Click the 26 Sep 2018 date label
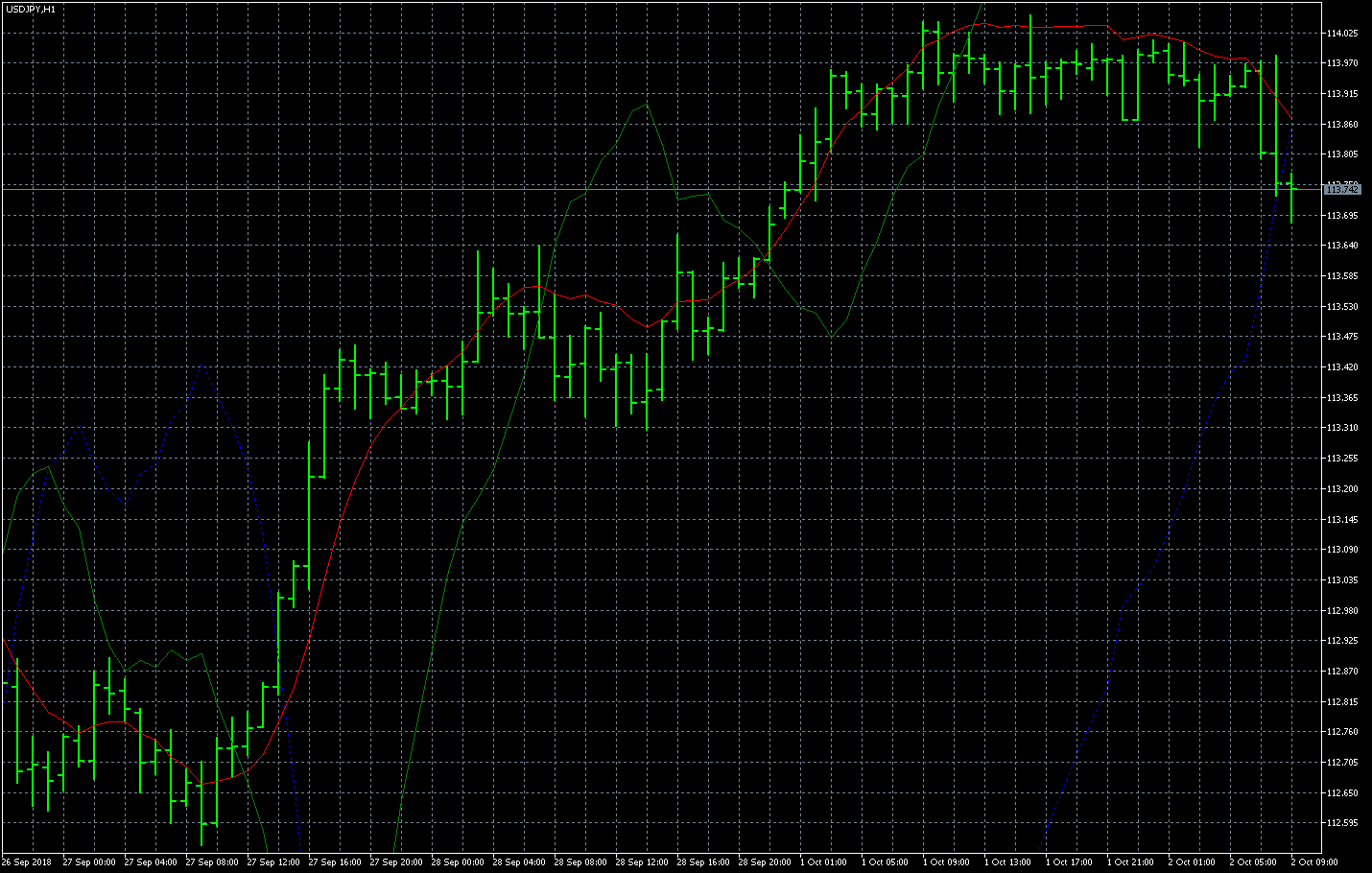 pyautogui.click(x=27, y=862)
